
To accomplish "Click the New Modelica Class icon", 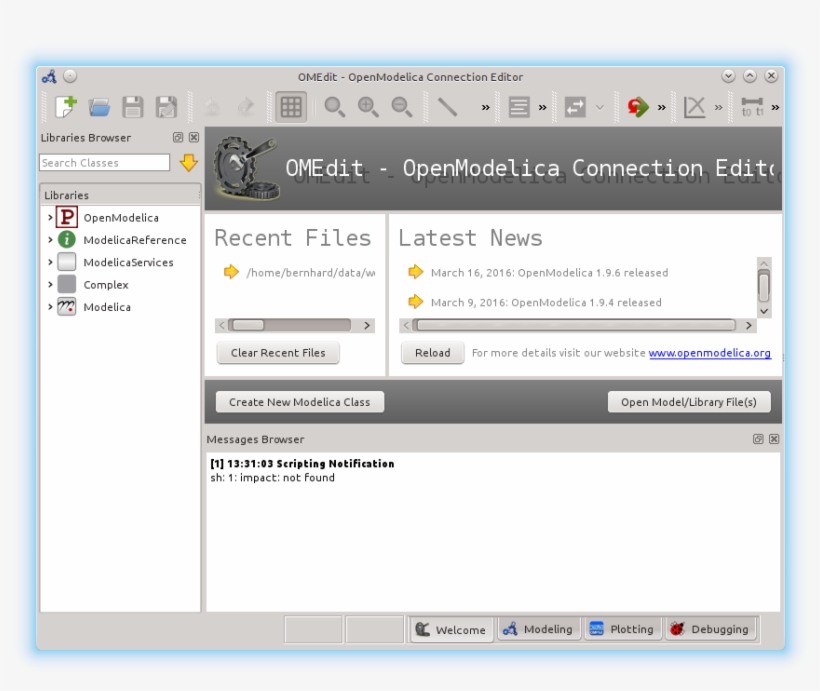I will 66,107.
